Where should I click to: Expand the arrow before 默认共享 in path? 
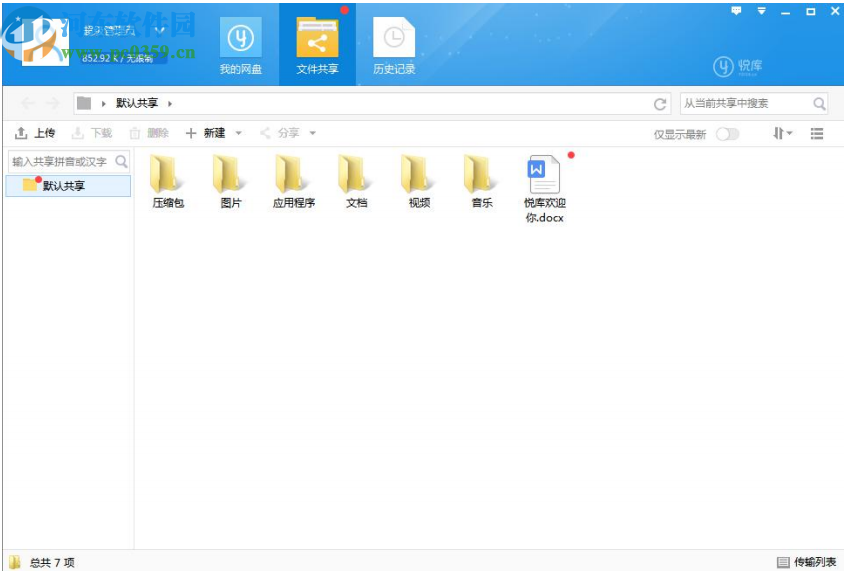pyautogui.click(x=103, y=104)
